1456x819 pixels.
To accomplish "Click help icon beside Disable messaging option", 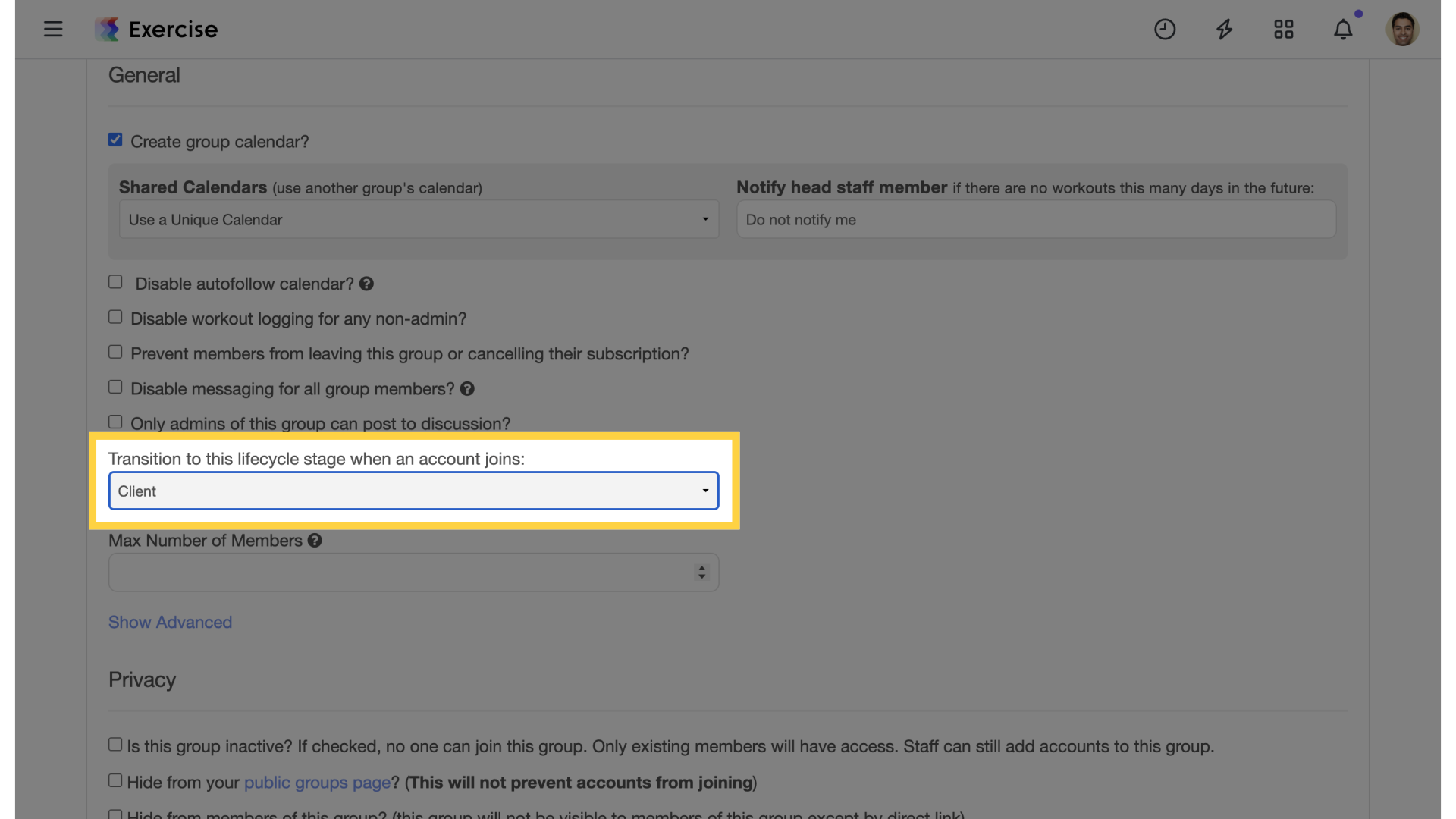I will (467, 389).
